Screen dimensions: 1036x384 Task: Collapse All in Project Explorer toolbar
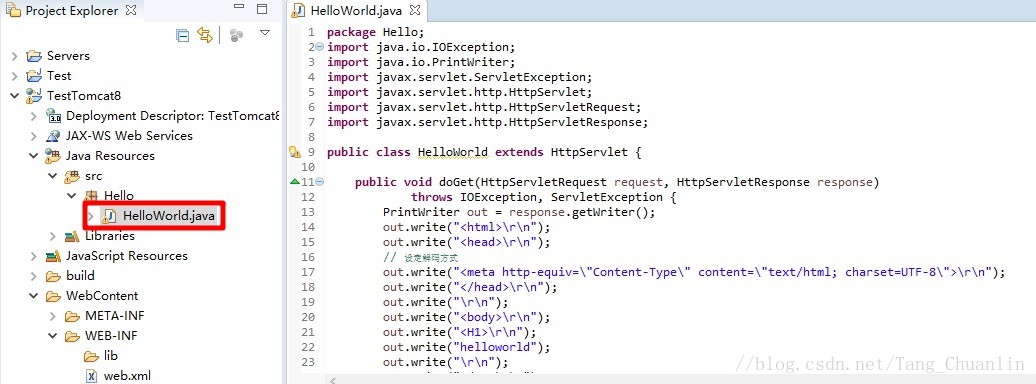coord(183,35)
